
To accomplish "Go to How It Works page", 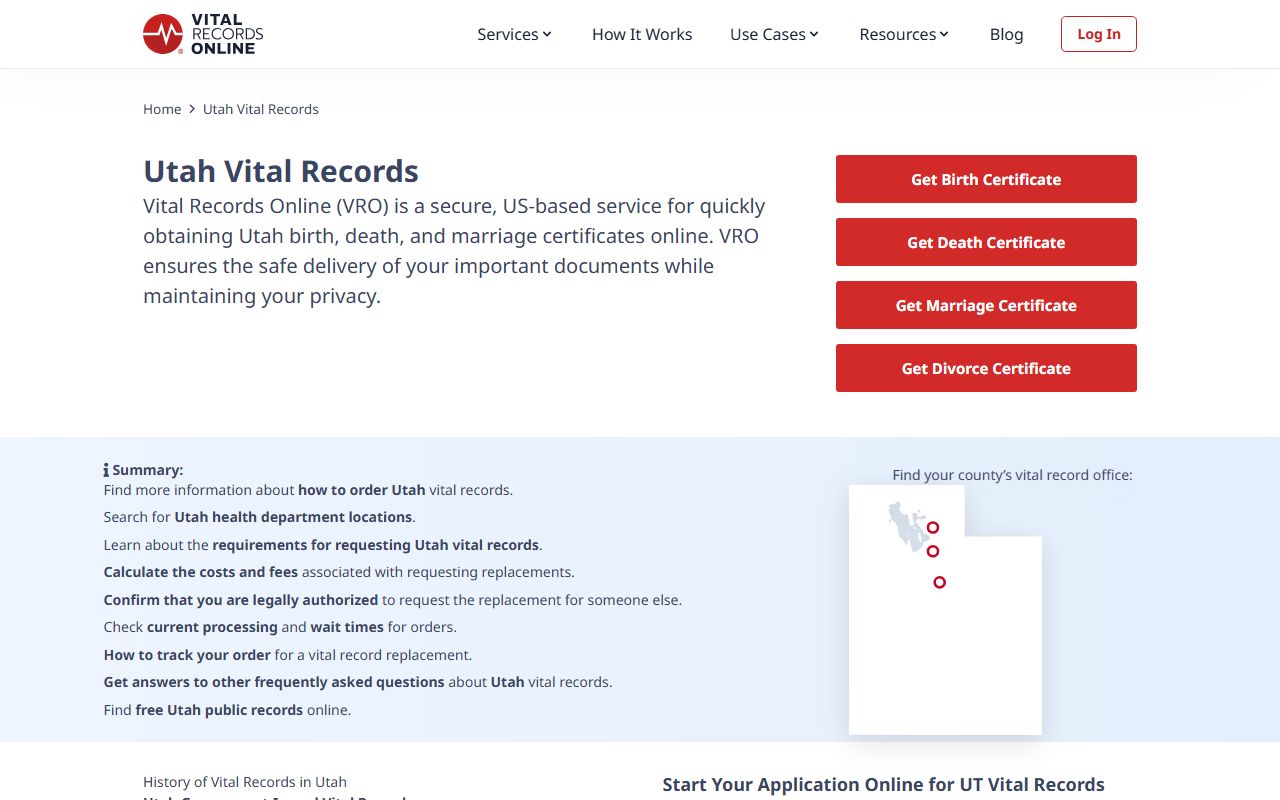I will pyautogui.click(x=642, y=34).
